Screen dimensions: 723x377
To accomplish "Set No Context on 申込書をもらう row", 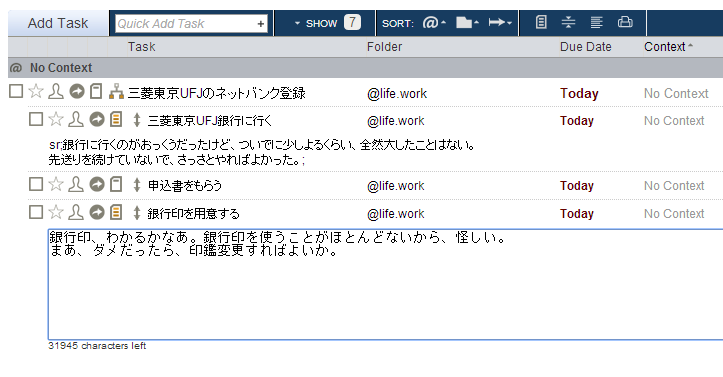I will tap(674, 186).
